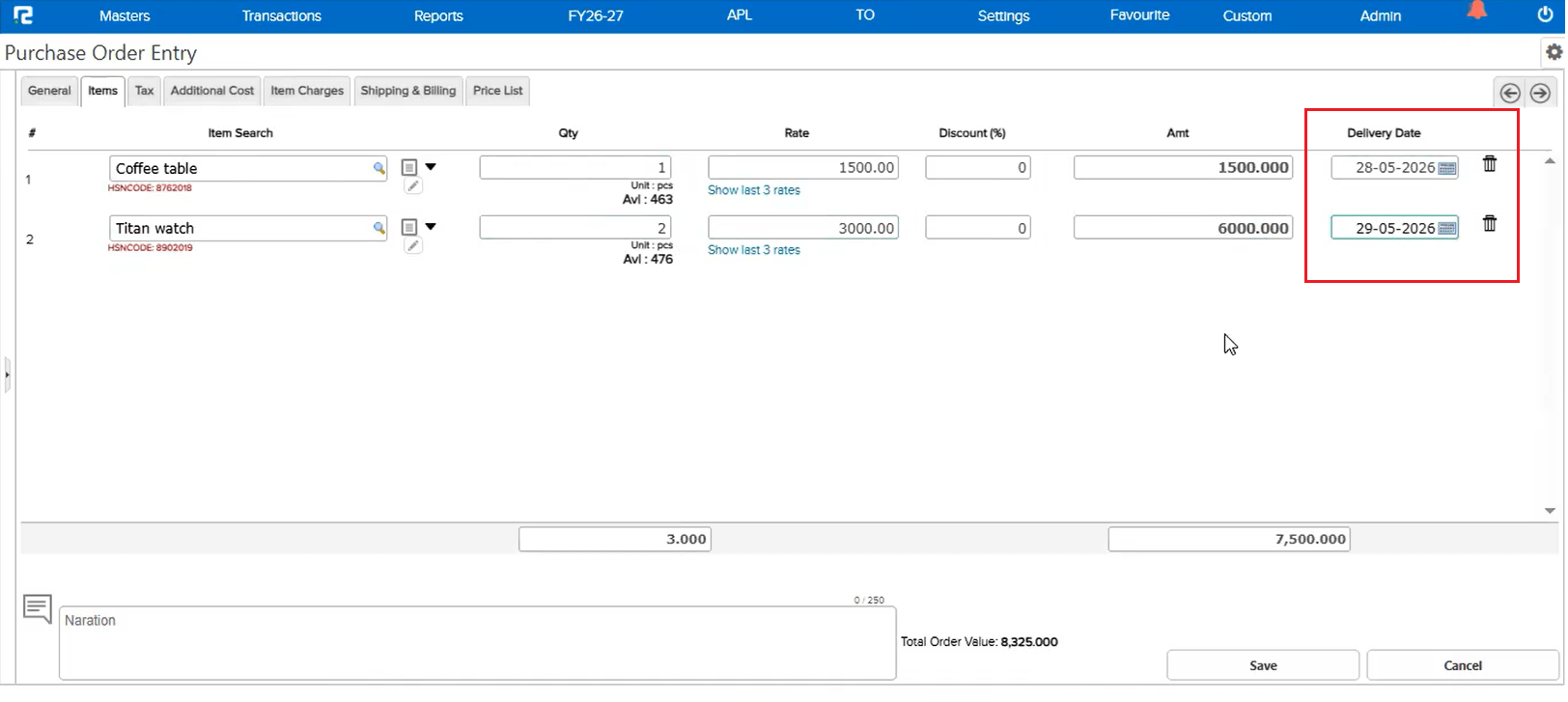Switch to the Shipping & Billing tab
The width and height of the screenshot is (1568, 702).
pos(408,91)
